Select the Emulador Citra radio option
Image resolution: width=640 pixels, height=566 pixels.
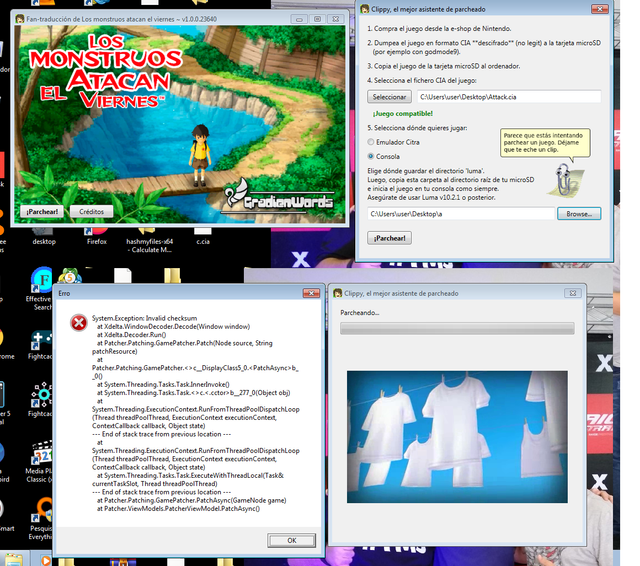tap(393, 142)
